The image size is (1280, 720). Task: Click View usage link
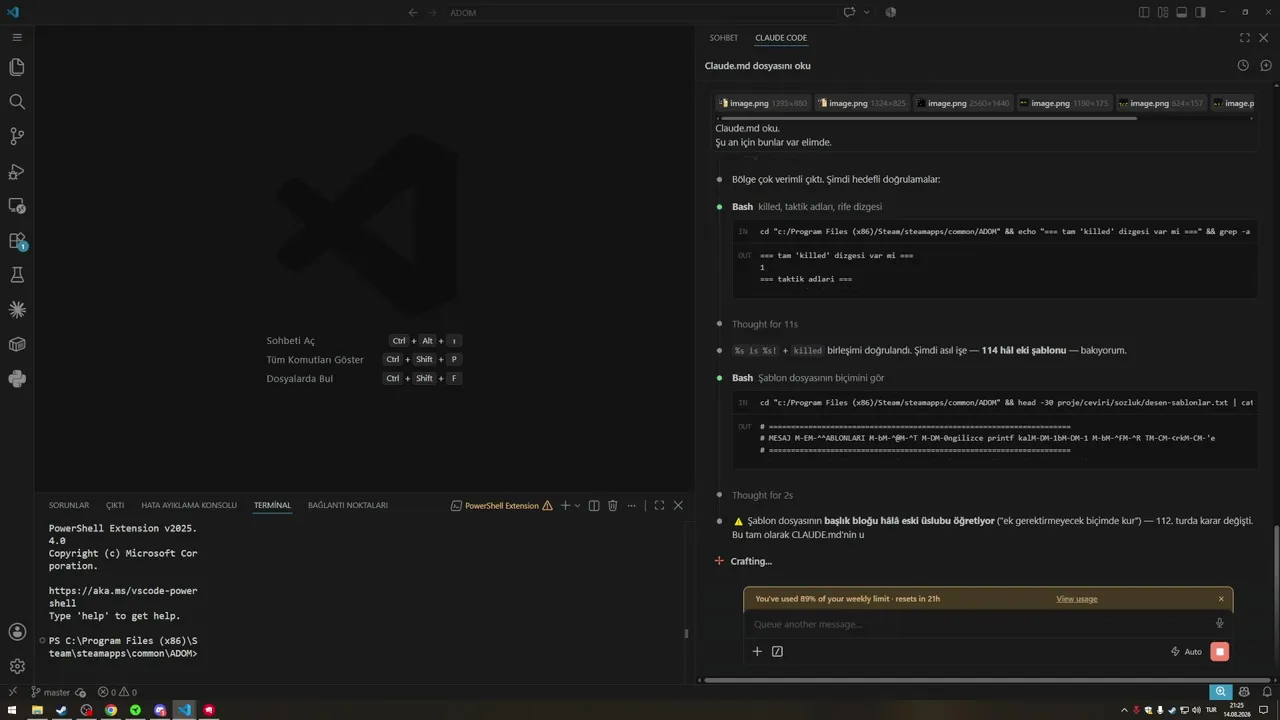click(x=1076, y=599)
